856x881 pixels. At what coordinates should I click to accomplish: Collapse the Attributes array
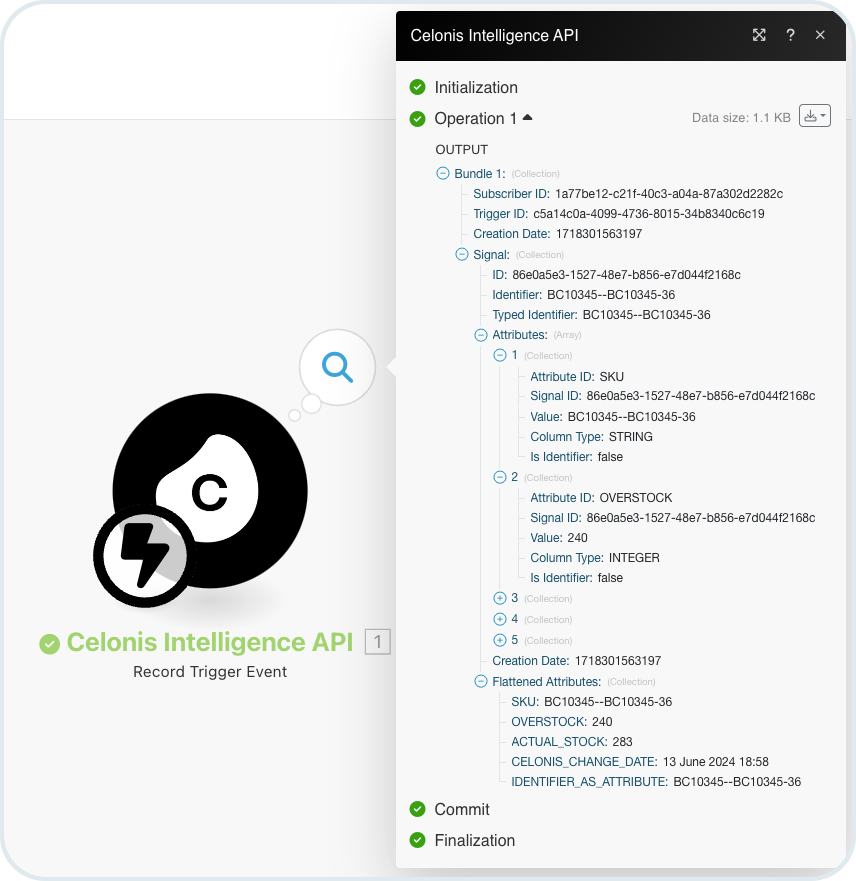(x=481, y=335)
